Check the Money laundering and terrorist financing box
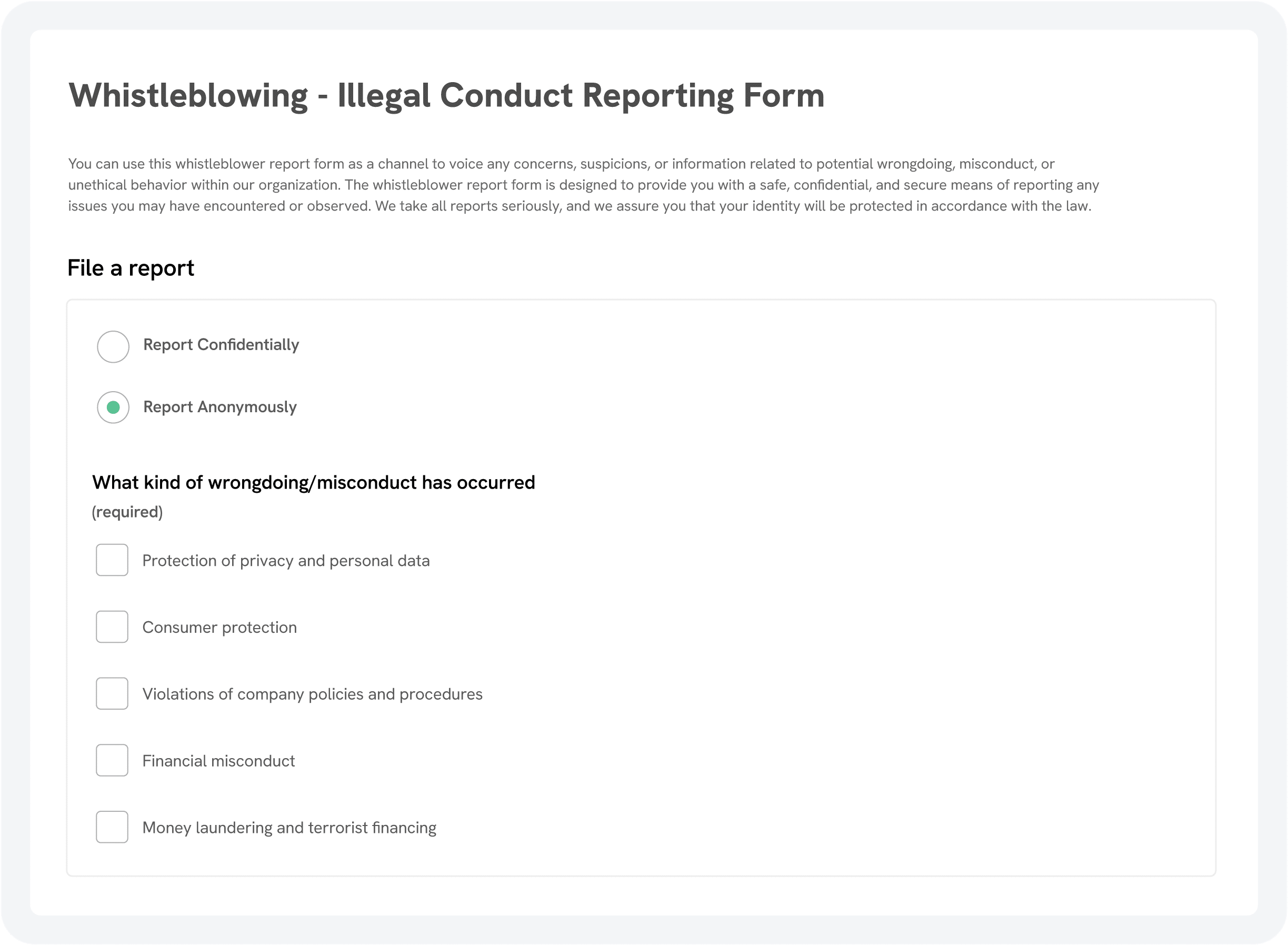Screen dimensions: 1288x945 (112, 827)
